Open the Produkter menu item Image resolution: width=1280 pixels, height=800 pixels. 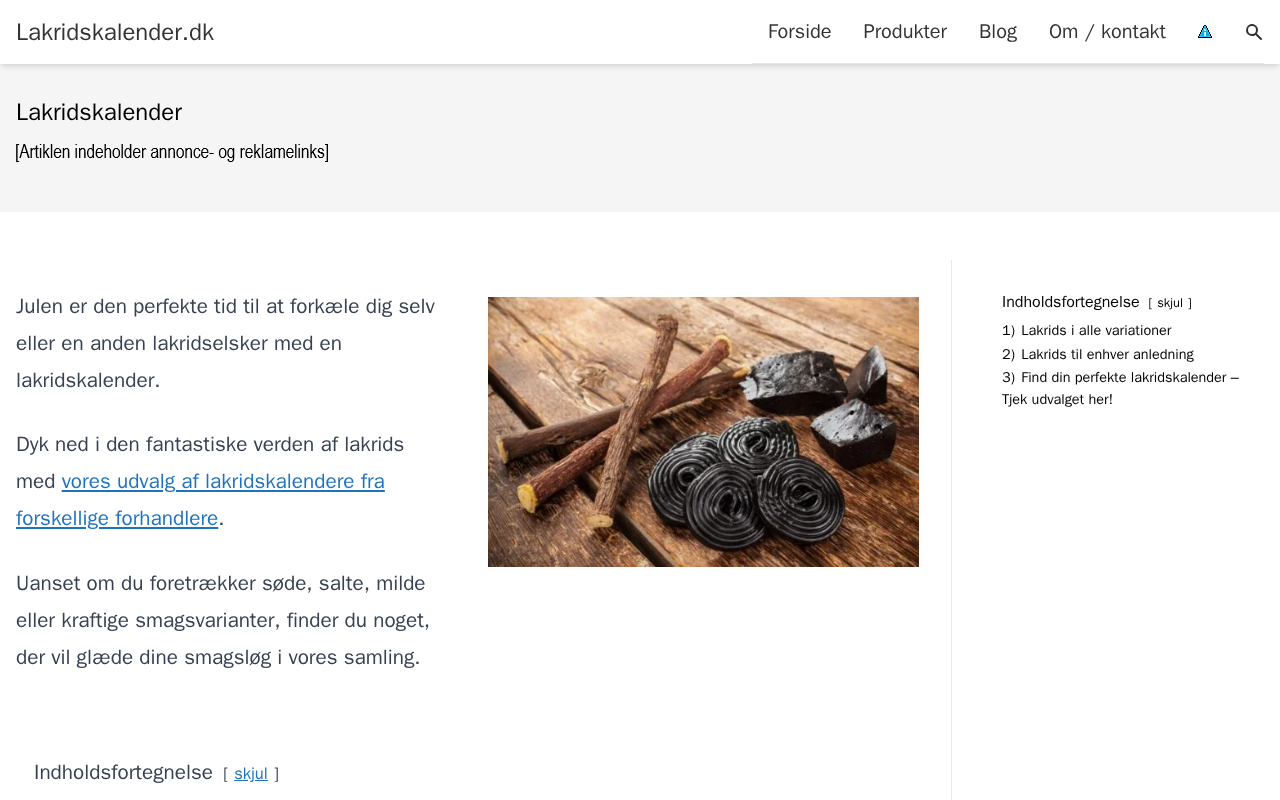coord(905,32)
